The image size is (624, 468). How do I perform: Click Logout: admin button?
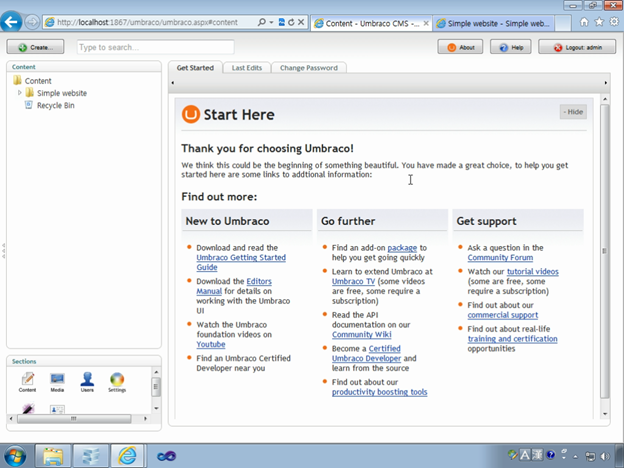click(577, 47)
